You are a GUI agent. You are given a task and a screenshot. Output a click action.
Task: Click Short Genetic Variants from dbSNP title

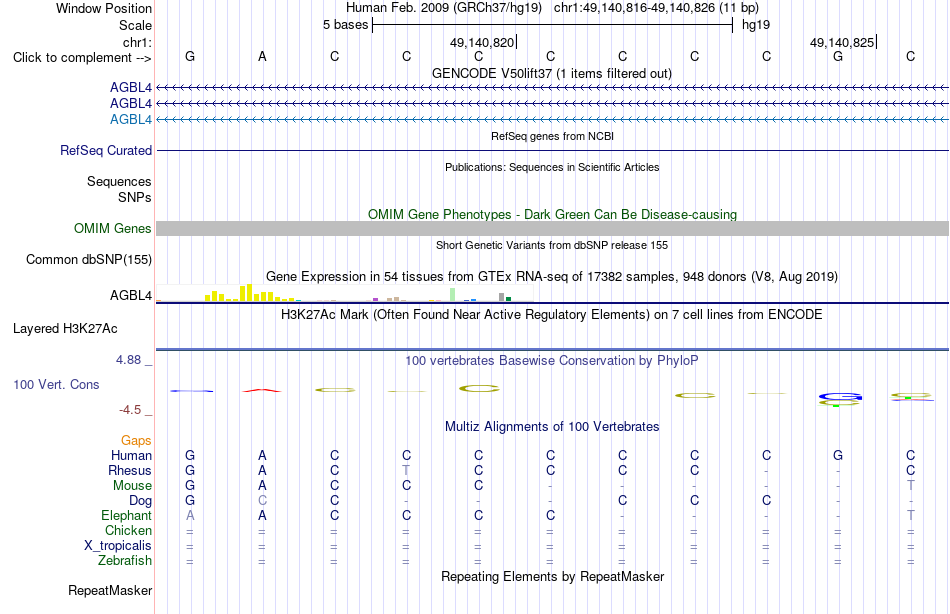tap(552, 245)
